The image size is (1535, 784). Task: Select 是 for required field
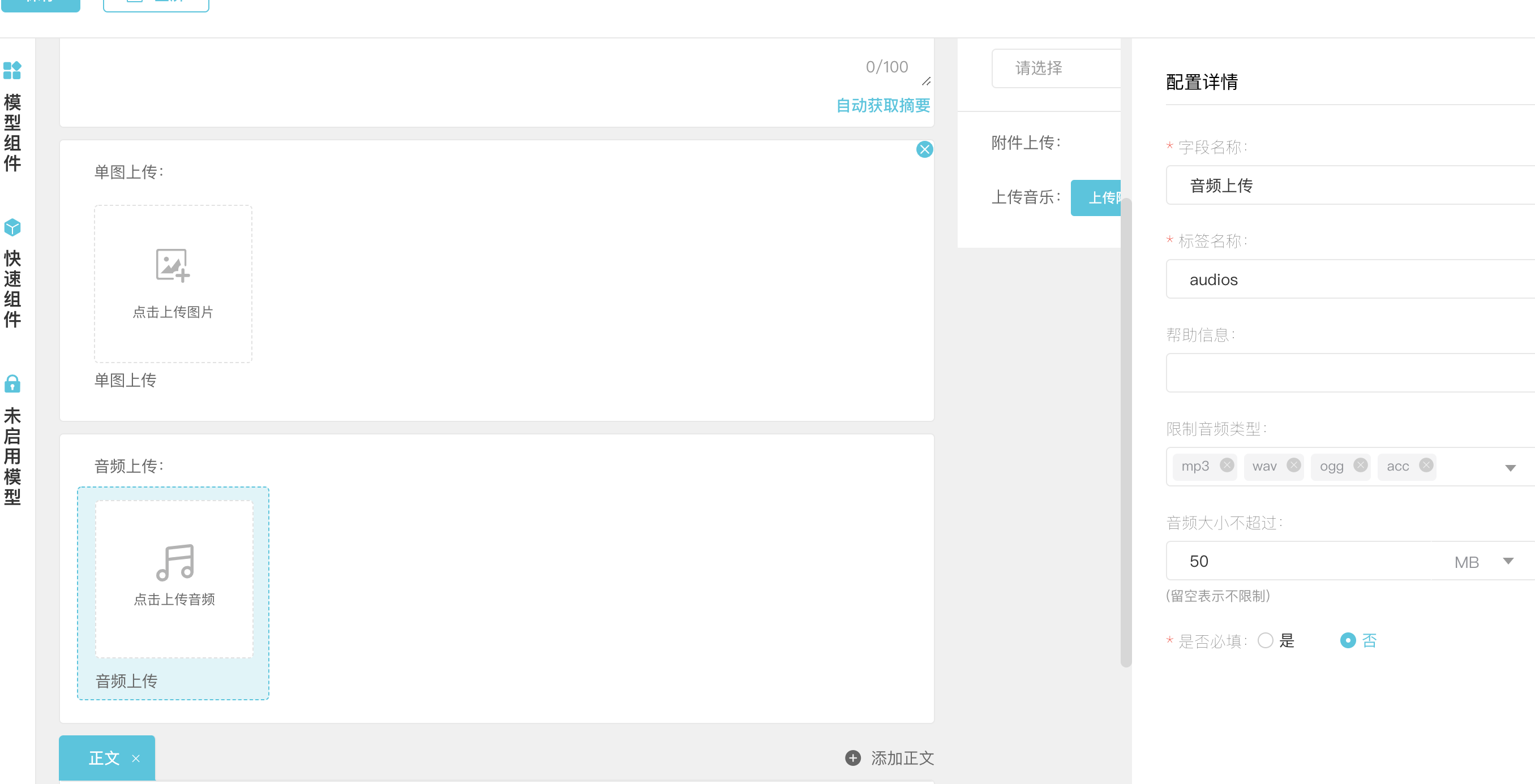click(x=1265, y=640)
